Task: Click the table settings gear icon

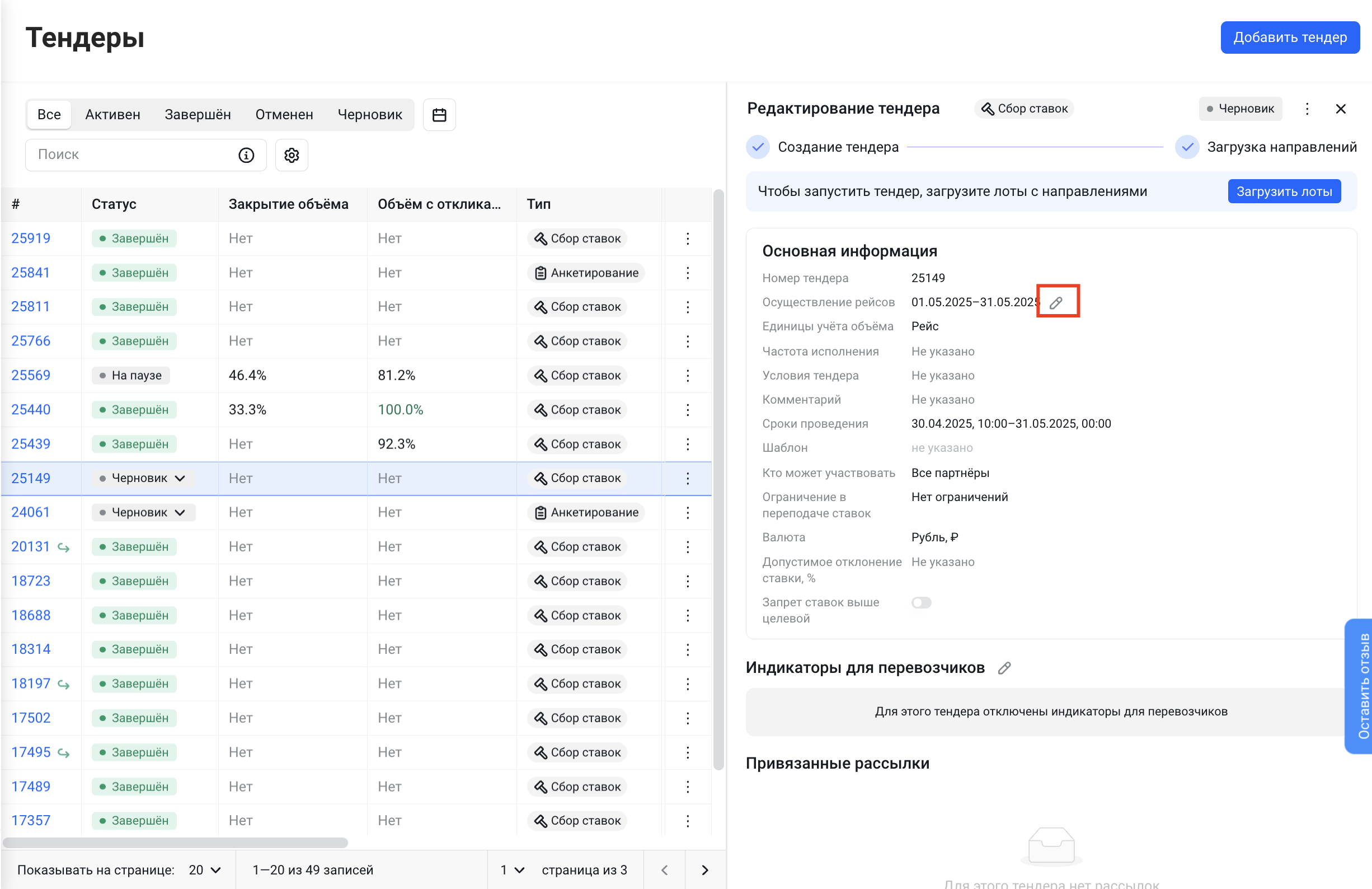Action: (292, 155)
